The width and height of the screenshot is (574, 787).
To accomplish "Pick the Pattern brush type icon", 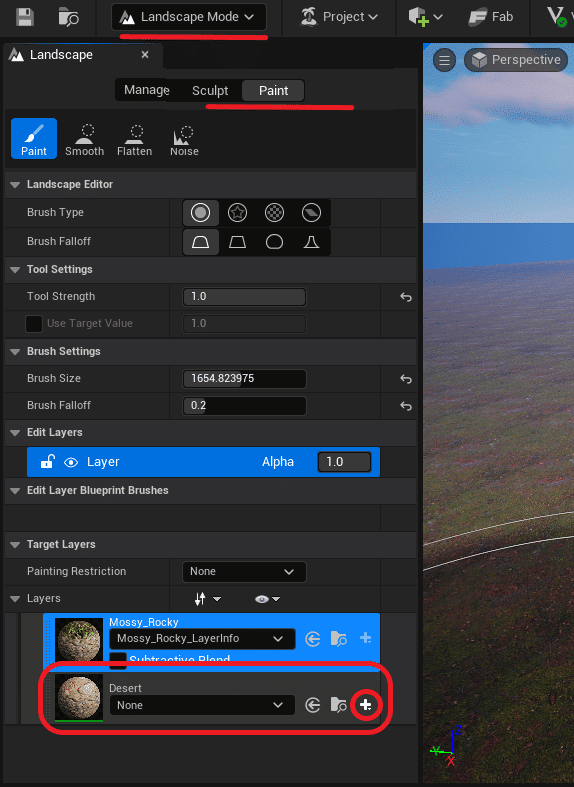I will point(274,213).
